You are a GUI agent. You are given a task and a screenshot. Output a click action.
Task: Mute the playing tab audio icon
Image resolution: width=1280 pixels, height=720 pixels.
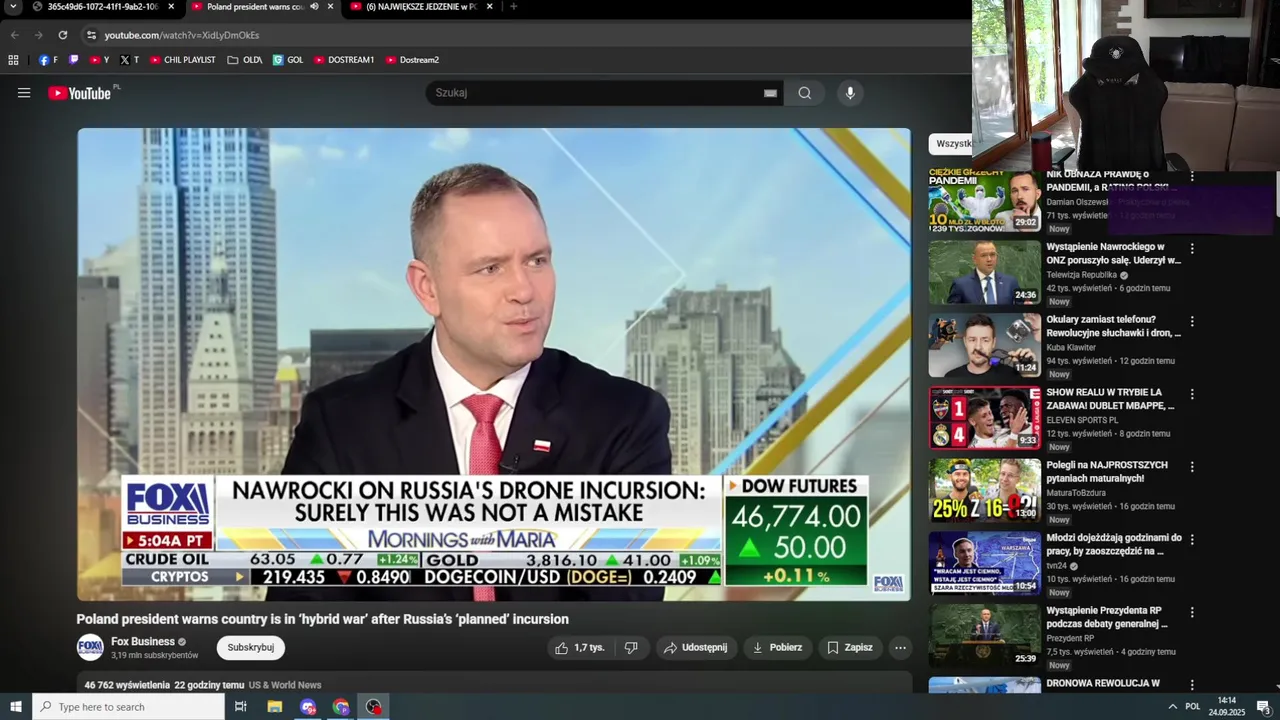[314, 7]
